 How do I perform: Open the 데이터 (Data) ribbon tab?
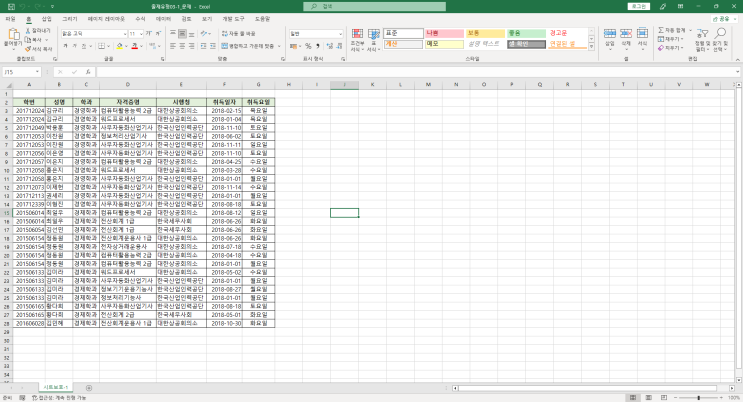[163, 19]
